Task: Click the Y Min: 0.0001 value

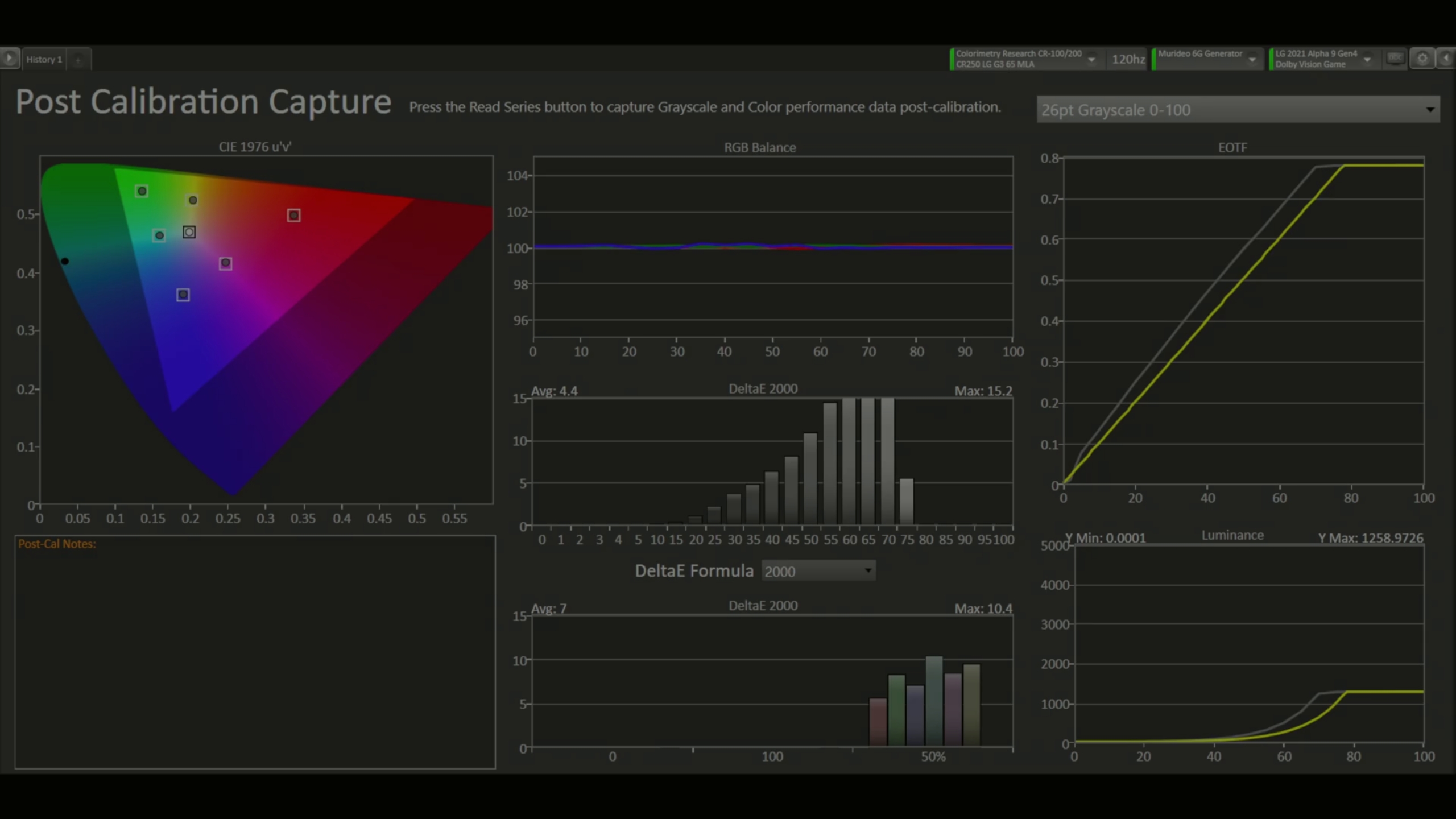Action: 1105,538
